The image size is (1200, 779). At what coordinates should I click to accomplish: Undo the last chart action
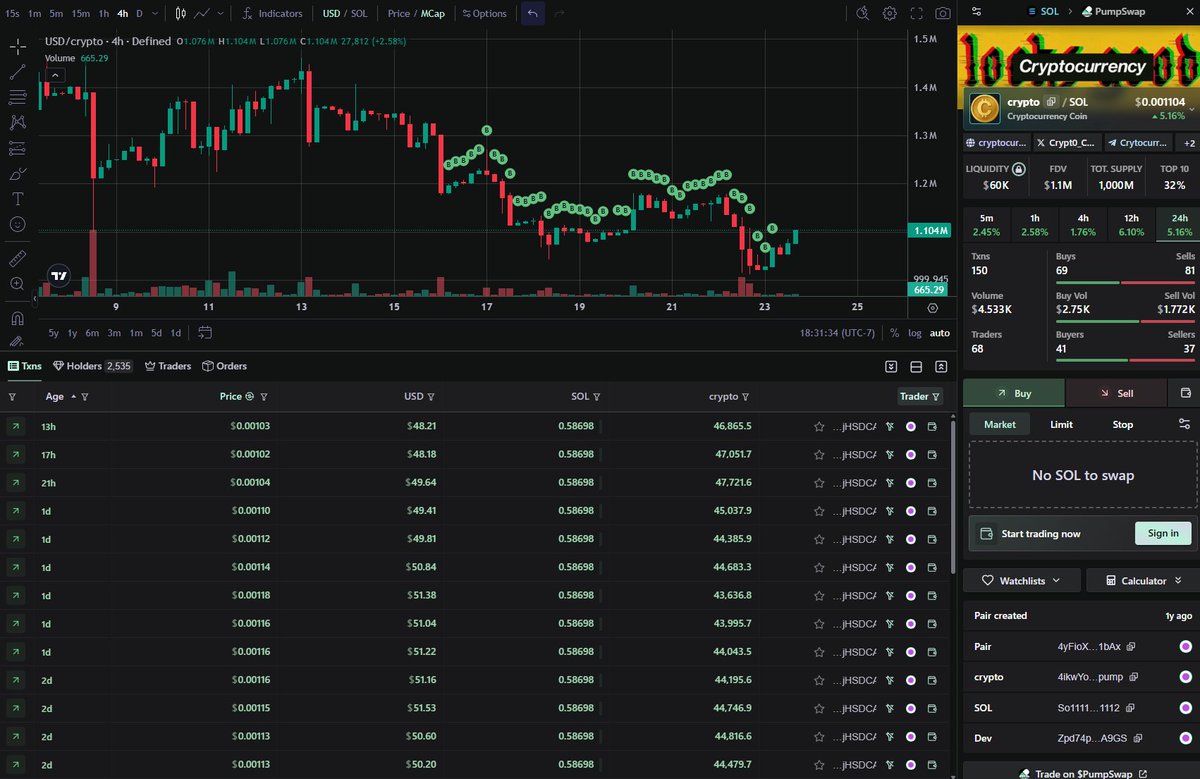click(533, 14)
